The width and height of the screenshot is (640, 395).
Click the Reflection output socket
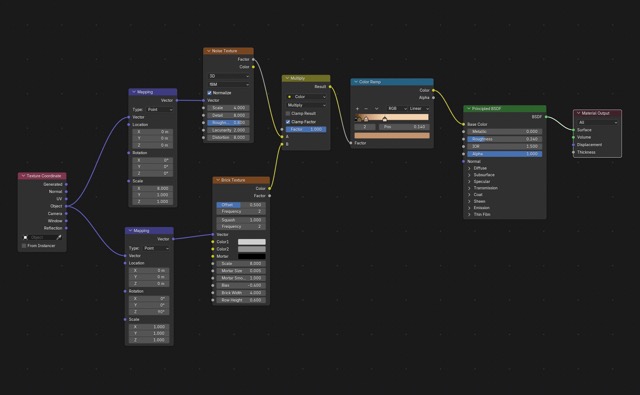click(66, 228)
